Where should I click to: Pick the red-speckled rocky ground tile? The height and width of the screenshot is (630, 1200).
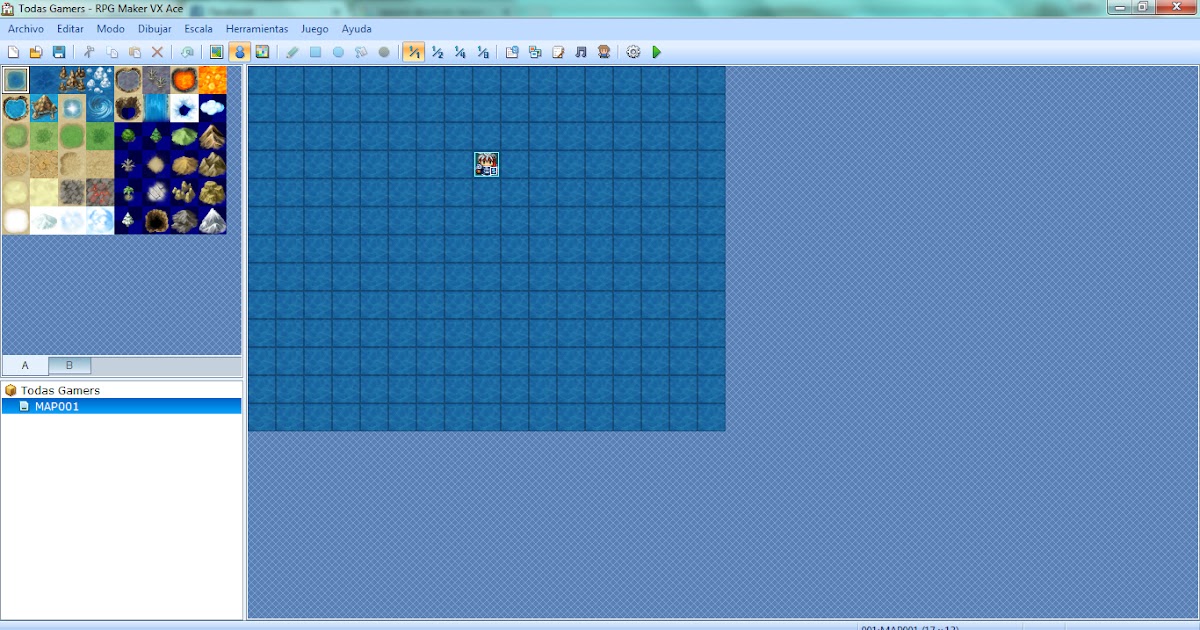[100, 192]
